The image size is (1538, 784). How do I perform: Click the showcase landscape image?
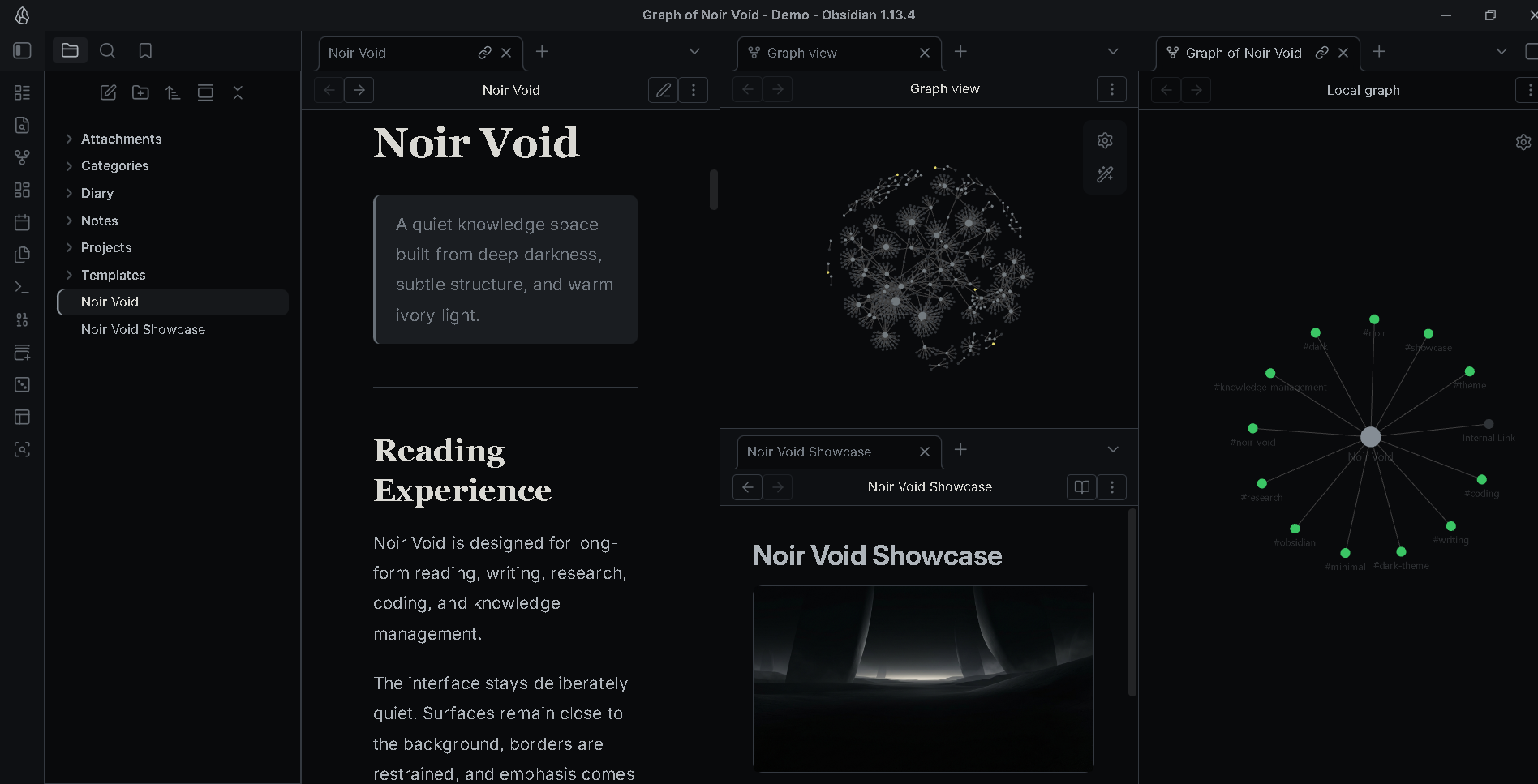point(923,679)
